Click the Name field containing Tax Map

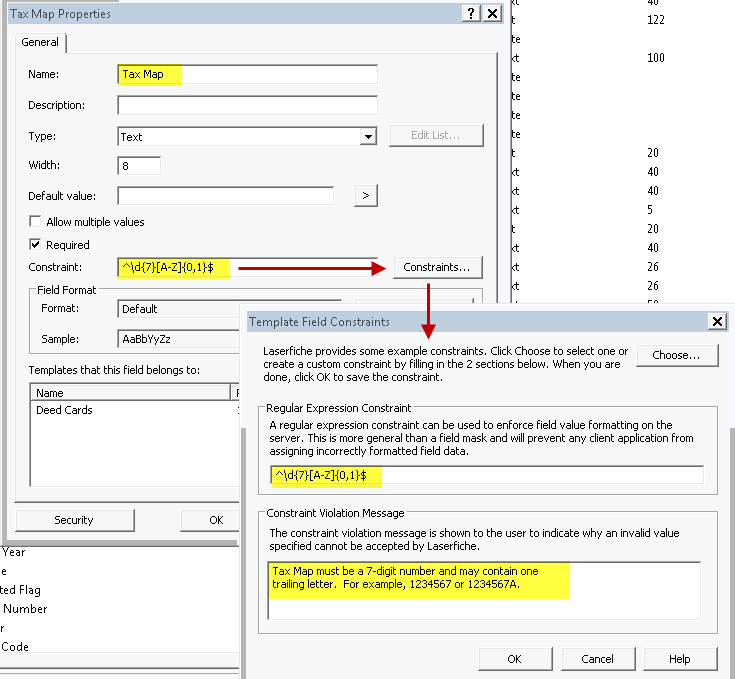point(248,74)
